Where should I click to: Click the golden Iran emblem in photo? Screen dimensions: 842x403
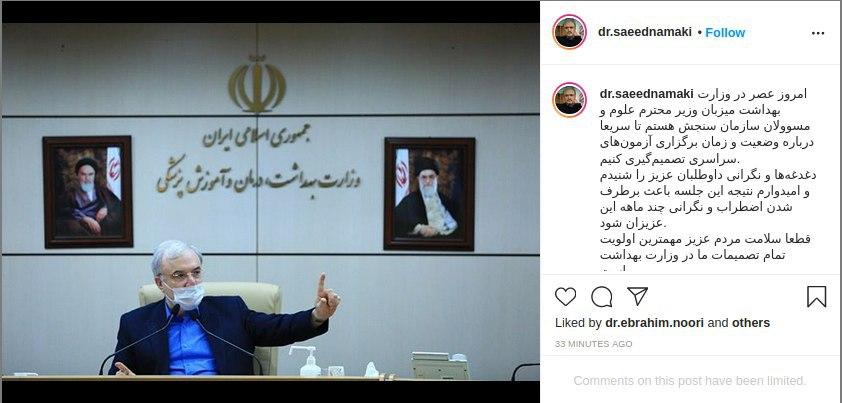257,83
